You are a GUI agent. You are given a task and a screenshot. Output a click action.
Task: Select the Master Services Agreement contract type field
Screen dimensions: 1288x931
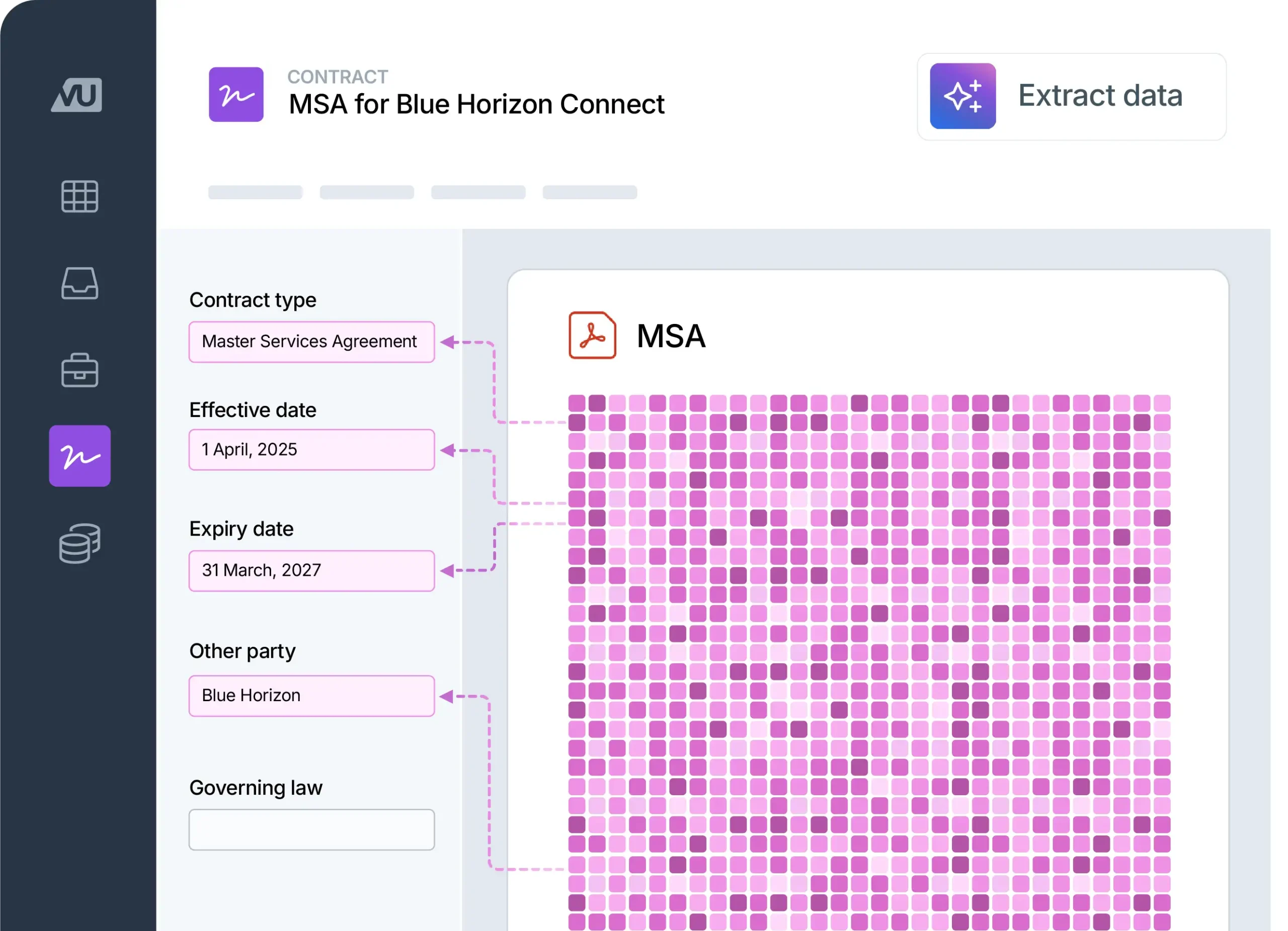pyautogui.click(x=311, y=342)
